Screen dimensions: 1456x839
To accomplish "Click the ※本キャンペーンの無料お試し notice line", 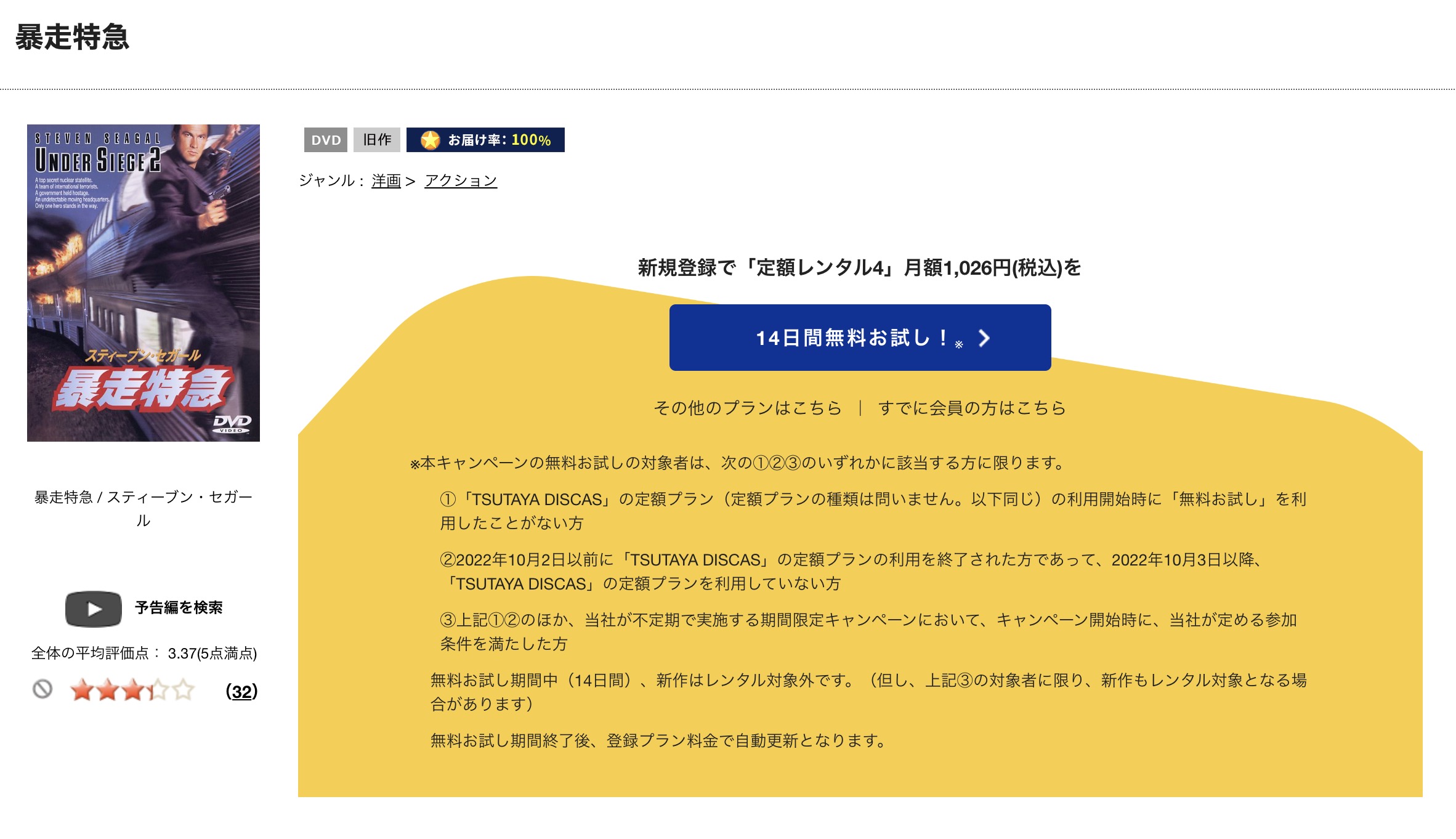I will (738, 463).
